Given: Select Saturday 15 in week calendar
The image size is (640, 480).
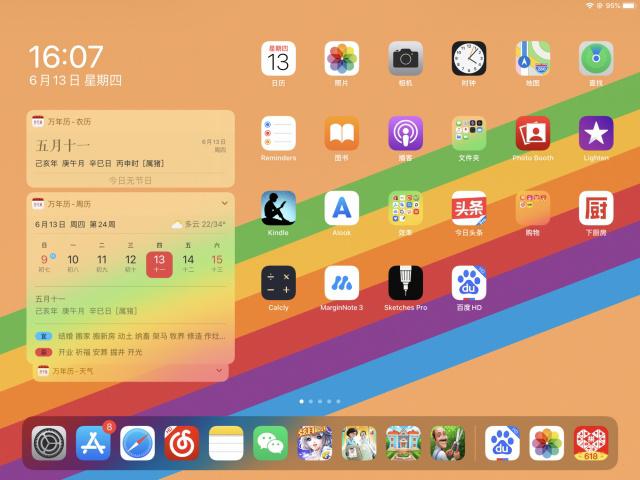Looking at the screenshot, I should [217, 263].
